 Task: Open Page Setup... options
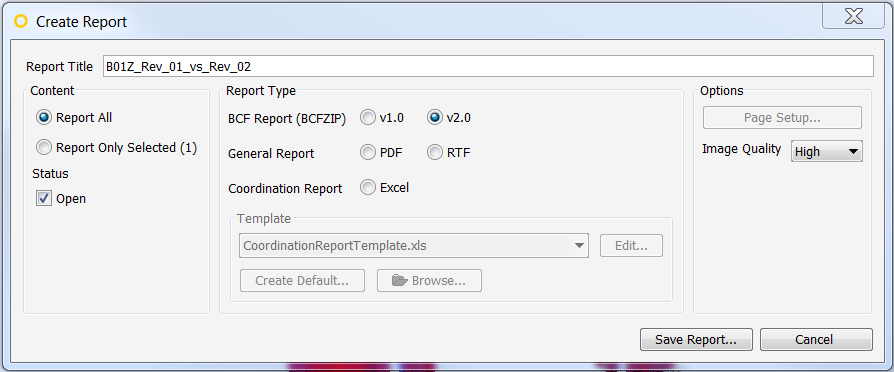point(782,118)
